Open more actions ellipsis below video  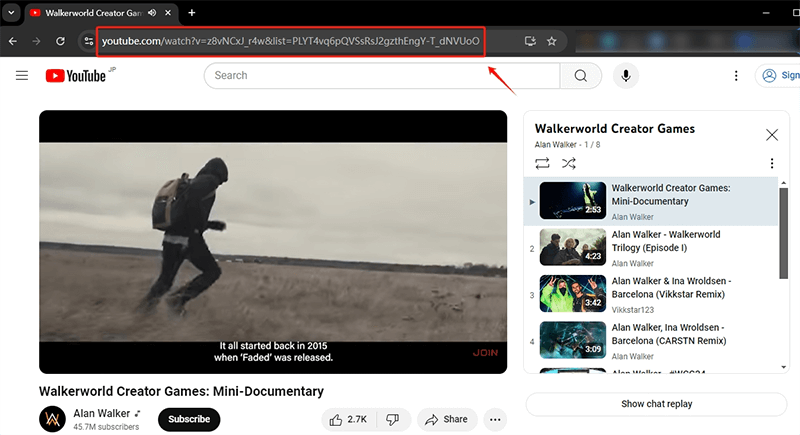[x=495, y=420]
